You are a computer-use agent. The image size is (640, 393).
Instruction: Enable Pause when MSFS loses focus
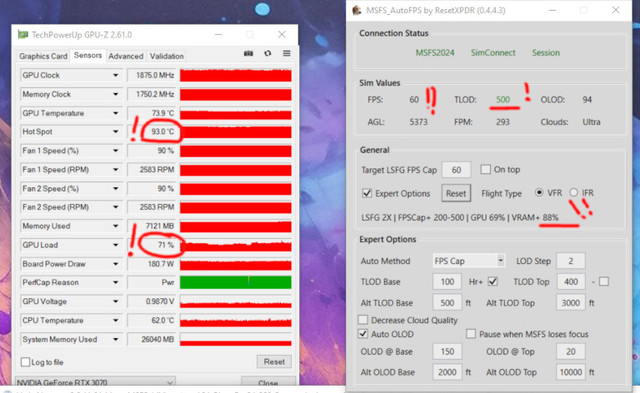click(471, 334)
